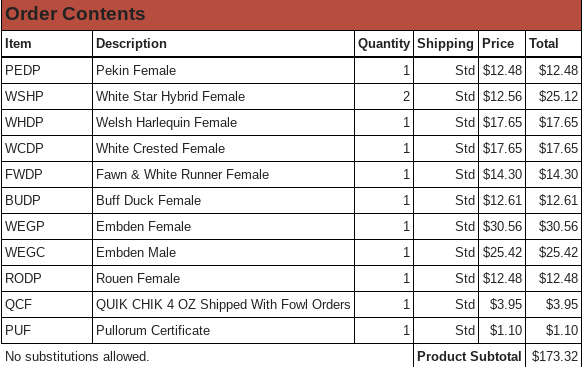Image resolution: width=582 pixels, height=367 pixels.
Task: Click the White Star Hybrid Female description
Action: [170, 96]
